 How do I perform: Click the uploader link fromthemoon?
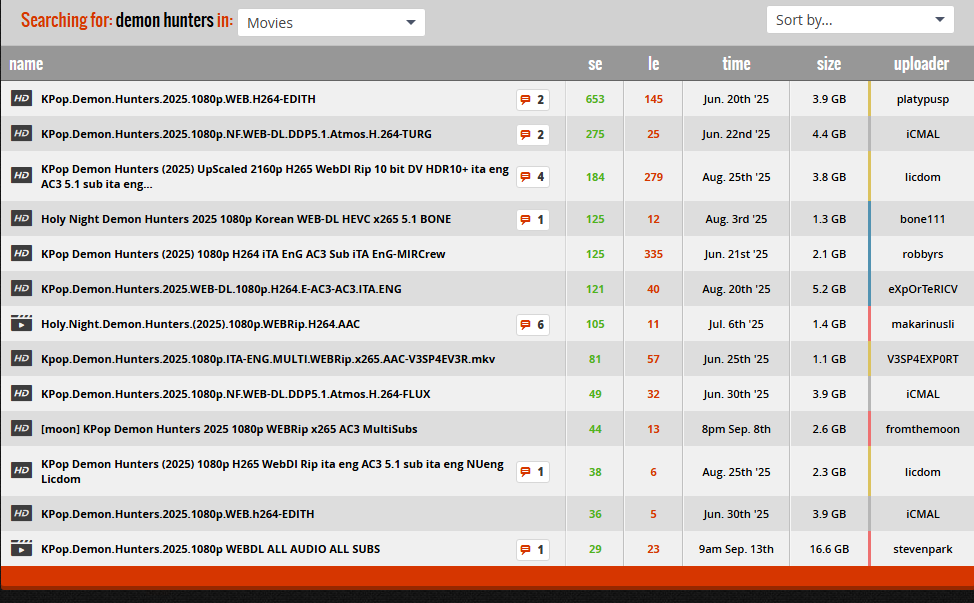tap(922, 429)
